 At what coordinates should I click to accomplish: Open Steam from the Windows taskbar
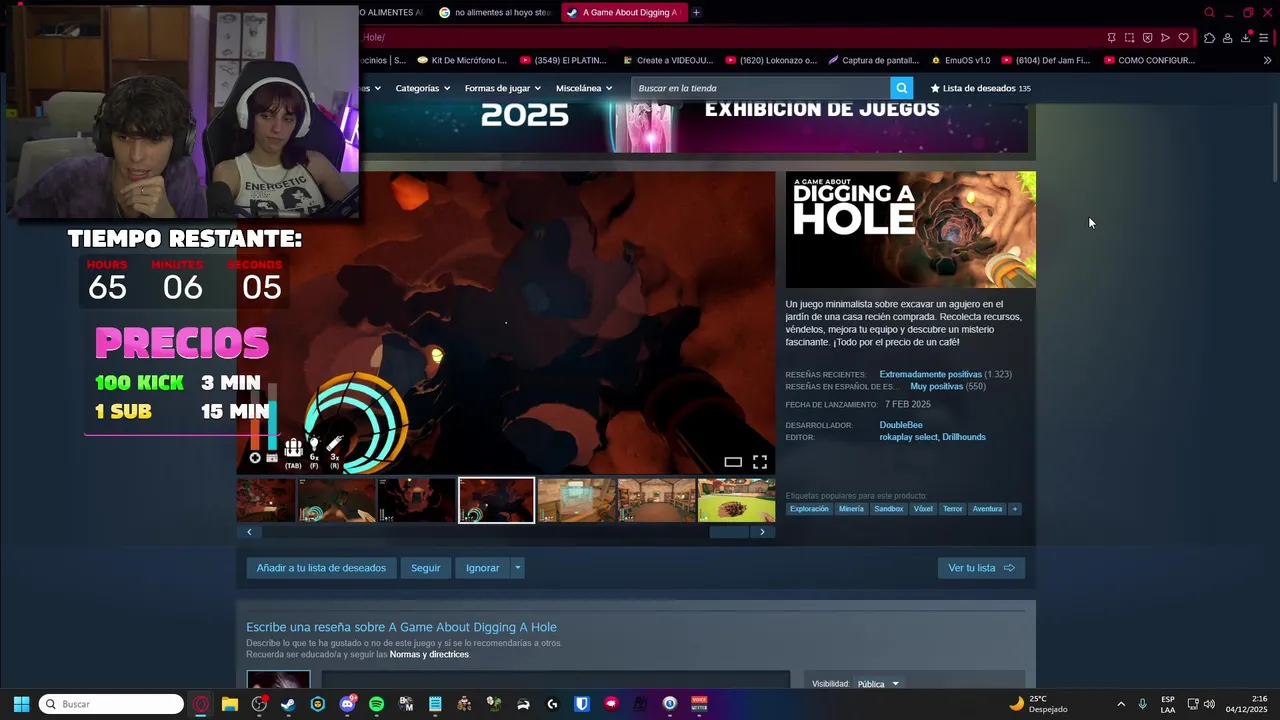288,704
